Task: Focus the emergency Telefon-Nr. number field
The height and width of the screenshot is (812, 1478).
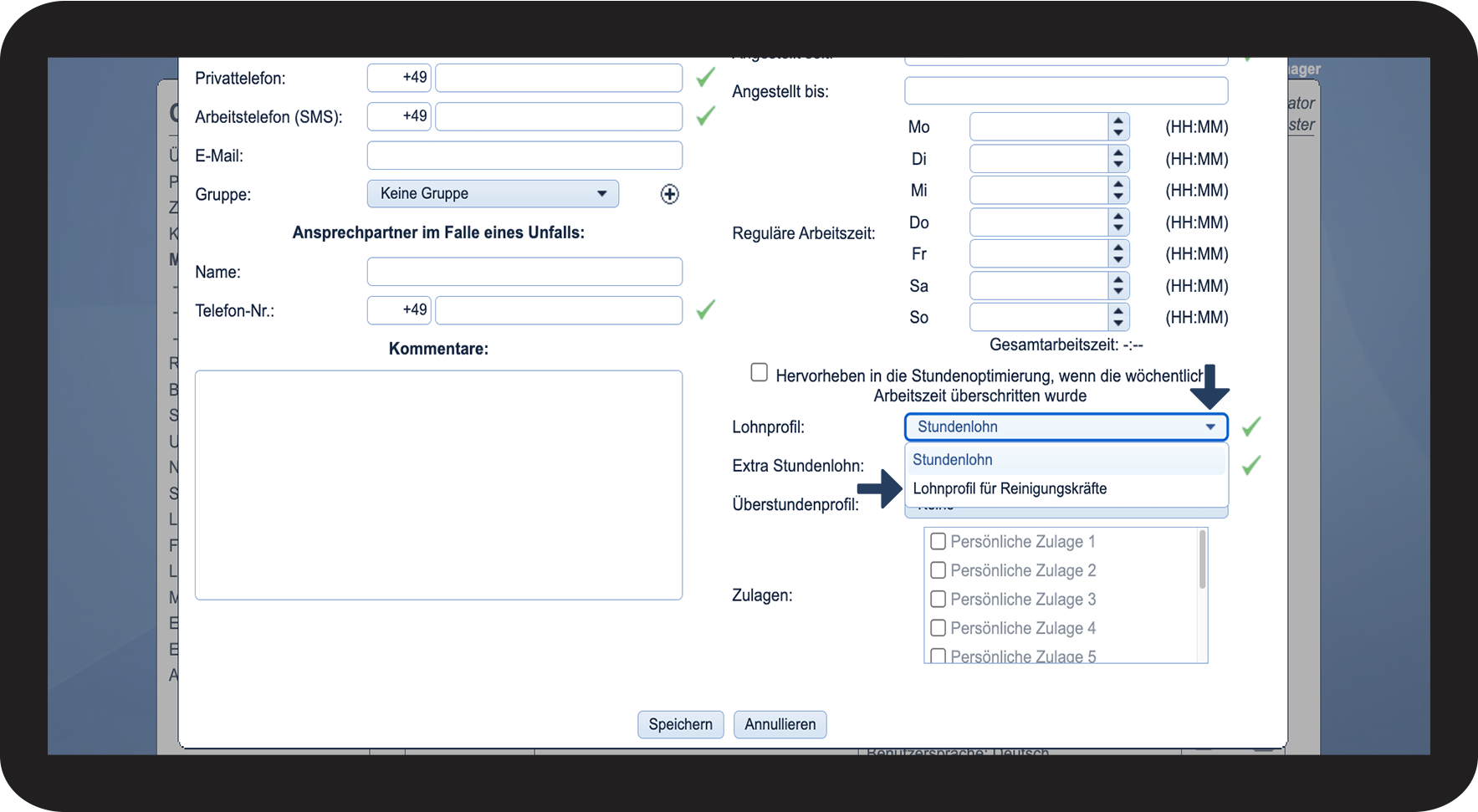Action: pos(559,310)
